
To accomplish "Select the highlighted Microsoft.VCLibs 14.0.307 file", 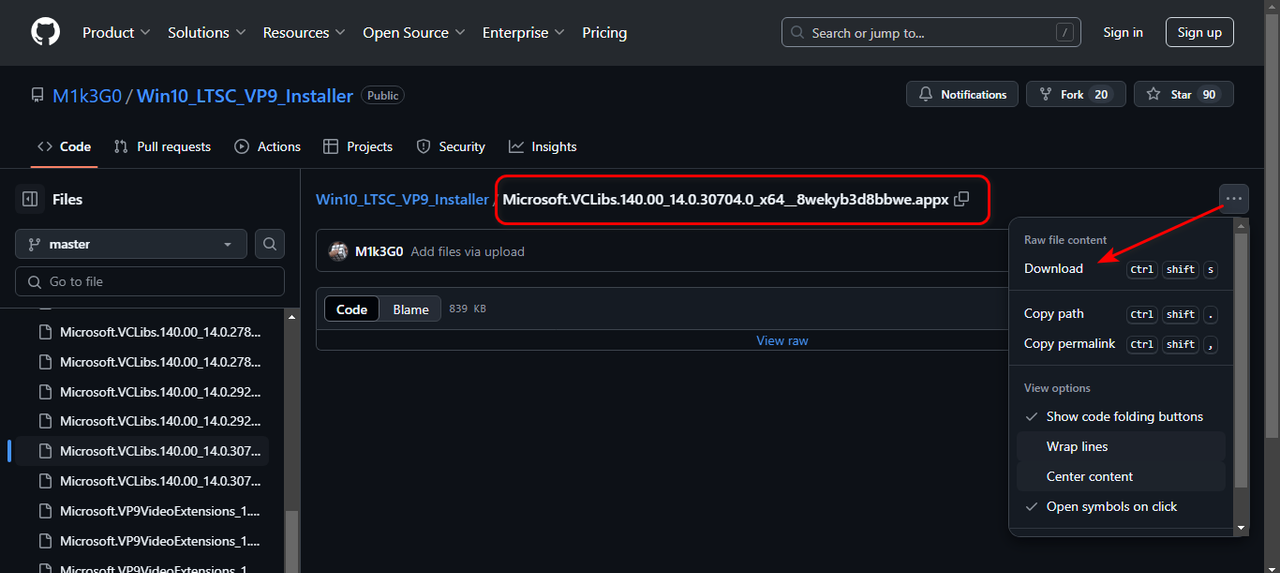I will point(142,451).
